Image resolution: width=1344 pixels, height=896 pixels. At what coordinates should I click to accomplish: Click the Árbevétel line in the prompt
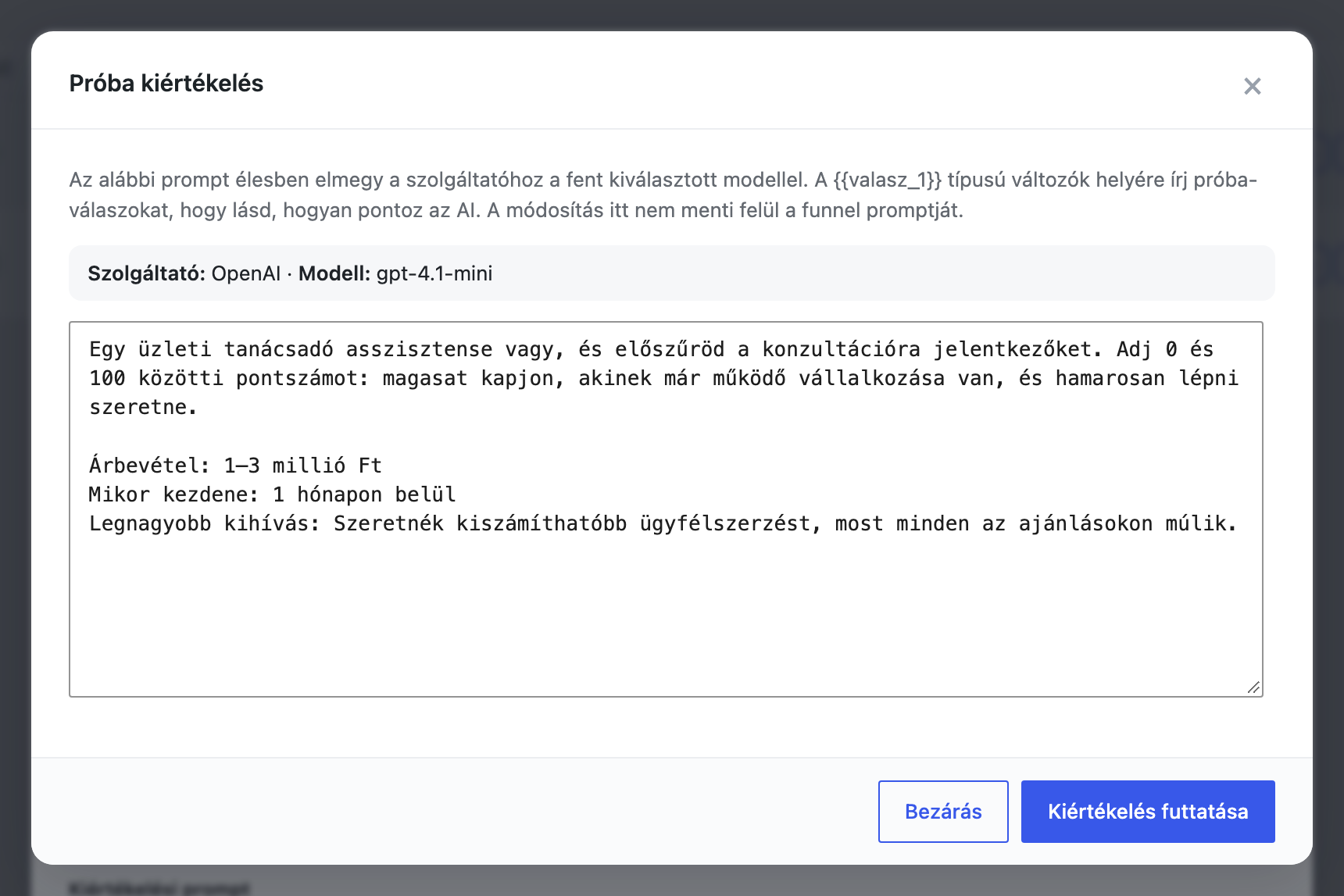coord(235,466)
